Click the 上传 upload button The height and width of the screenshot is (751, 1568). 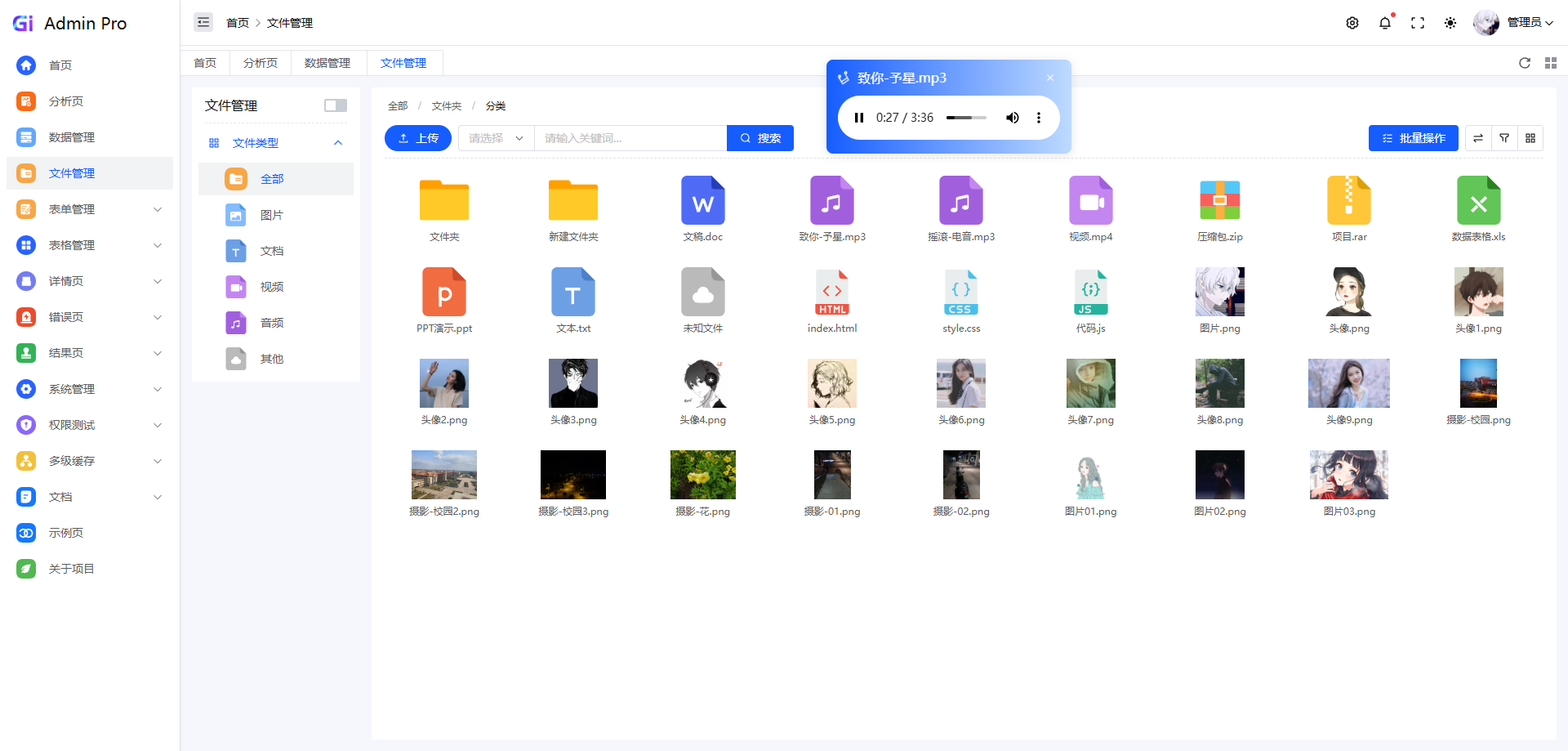418,138
